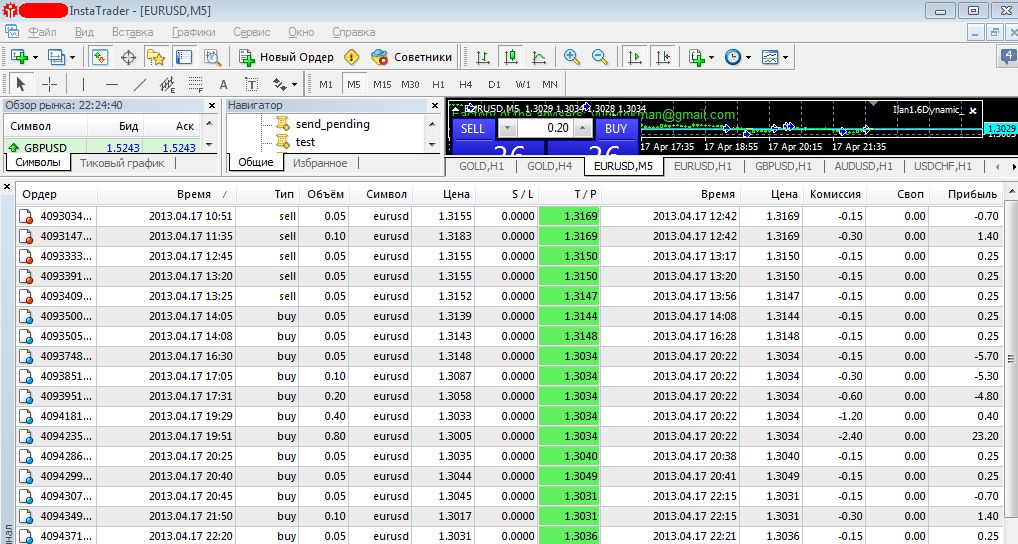Select the trendline drawing tool
This screenshot has width=1018, height=544.
(140, 84)
